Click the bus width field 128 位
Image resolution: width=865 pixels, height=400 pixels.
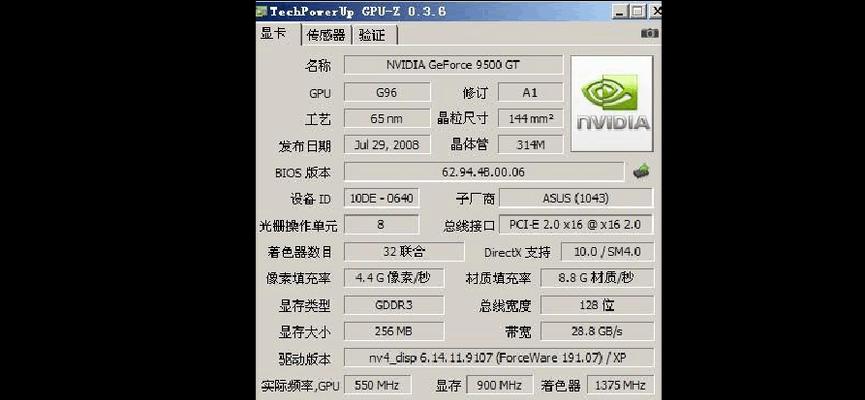[597, 305]
